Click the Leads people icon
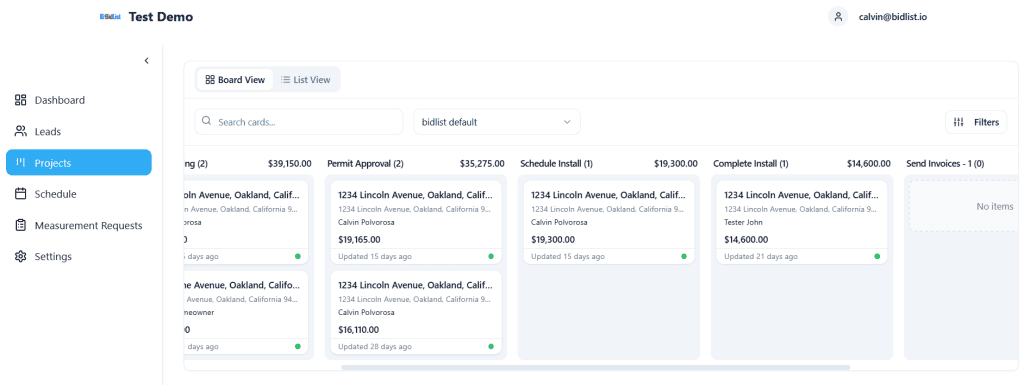 pyautogui.click(x=20, y=131)
